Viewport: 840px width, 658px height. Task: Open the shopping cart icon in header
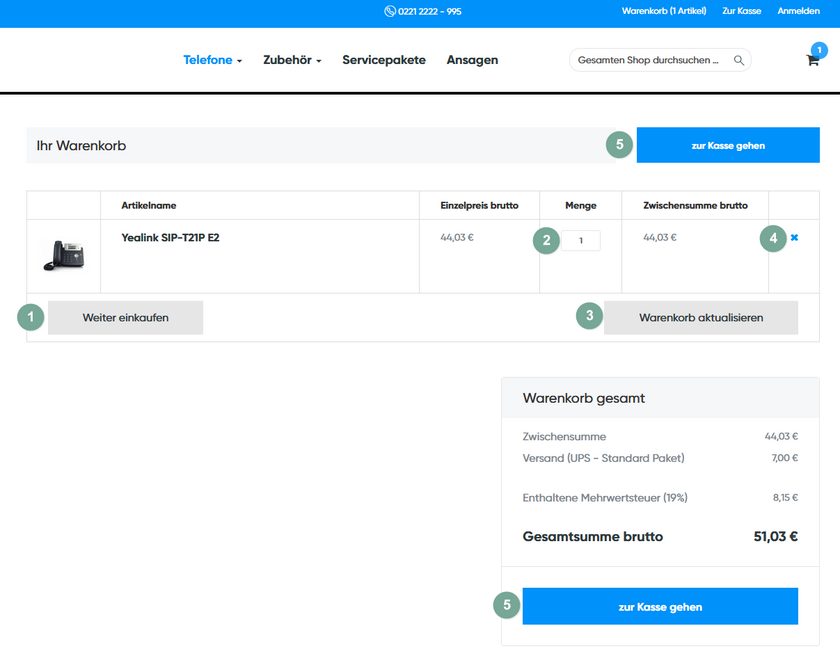point(813,60)
